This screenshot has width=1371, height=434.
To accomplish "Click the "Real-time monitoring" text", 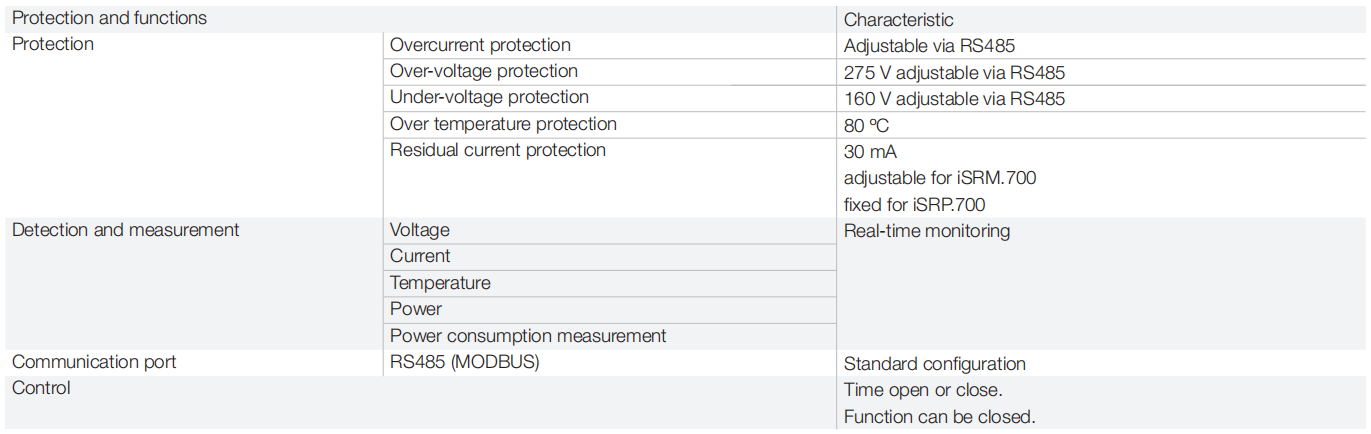I will 926,231.
